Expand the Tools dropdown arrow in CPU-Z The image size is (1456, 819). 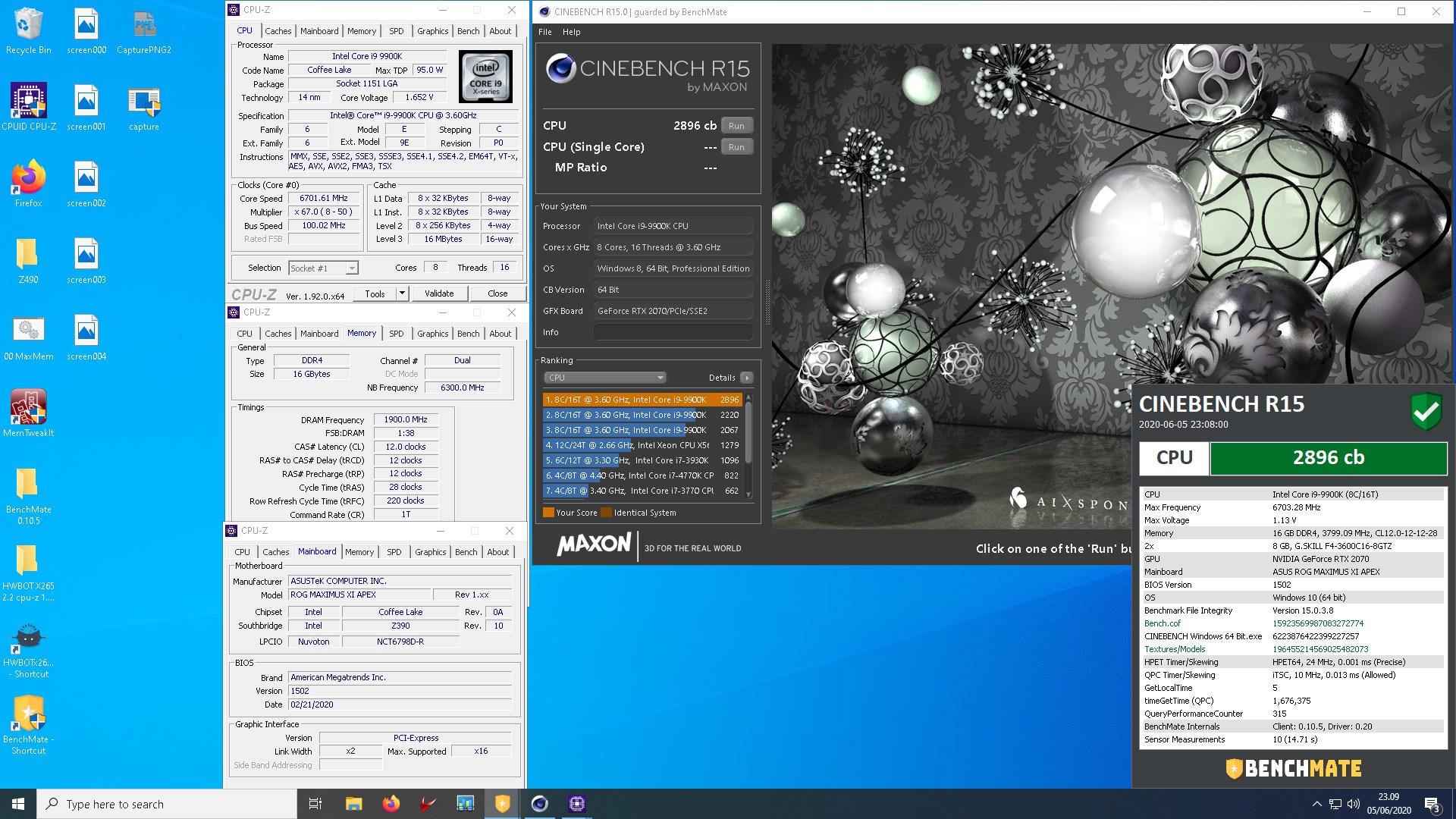point(402,293)
